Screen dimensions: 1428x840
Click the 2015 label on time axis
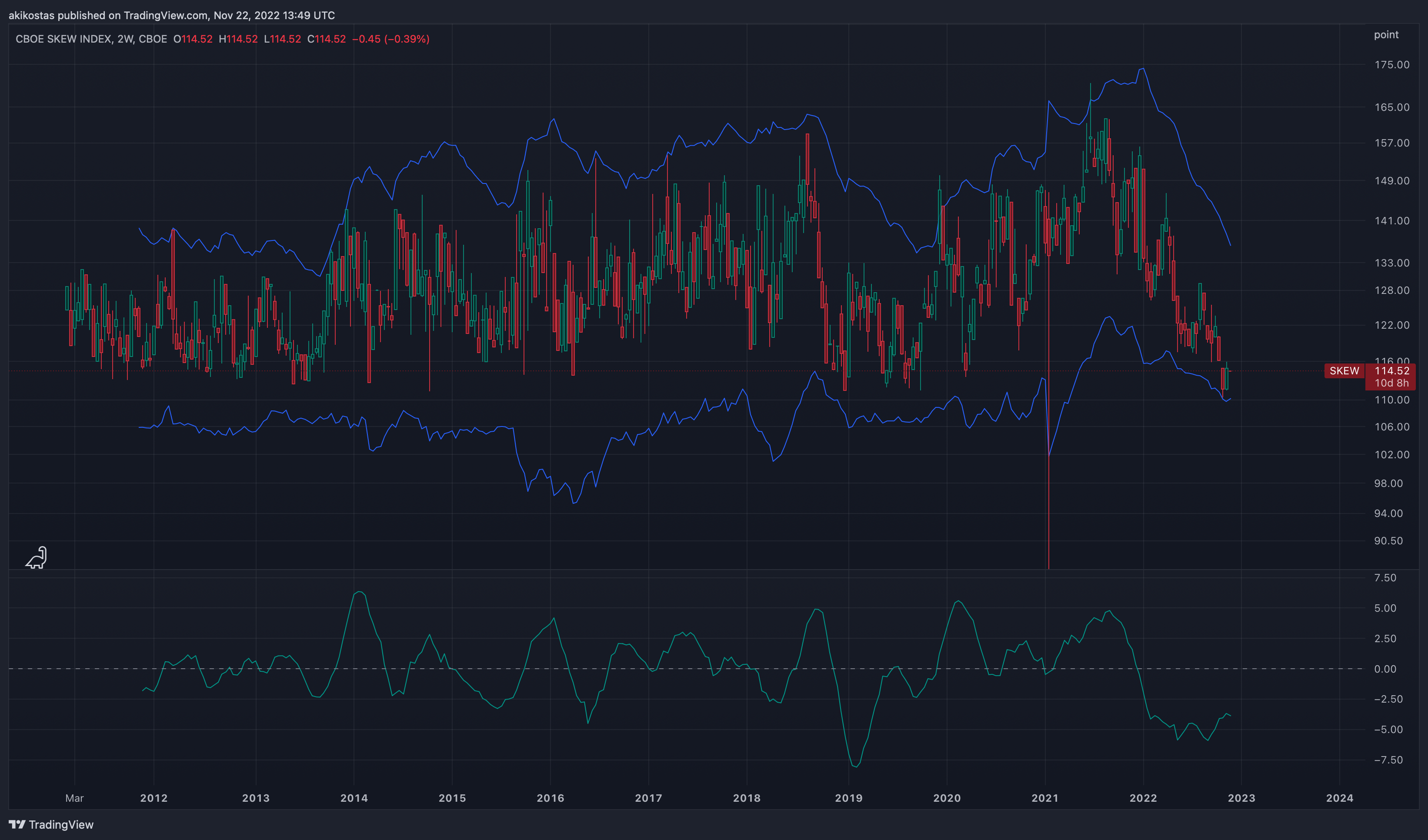click(452, 798)
